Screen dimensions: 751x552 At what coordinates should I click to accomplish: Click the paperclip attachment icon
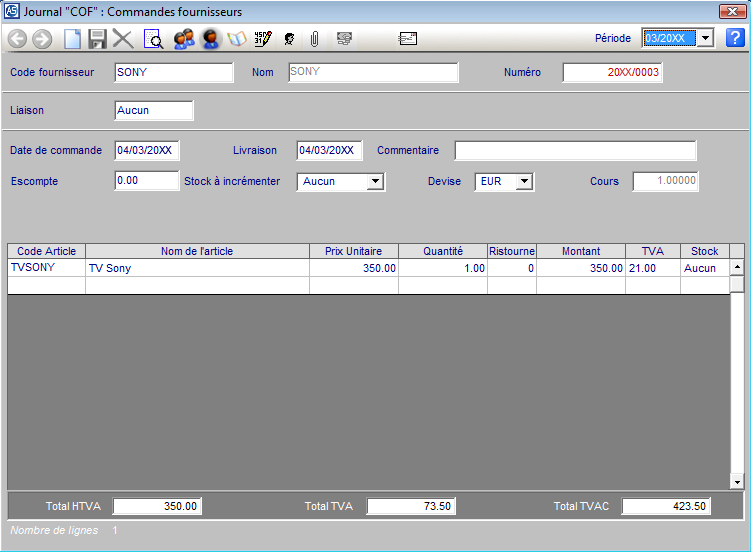point(314,39)
